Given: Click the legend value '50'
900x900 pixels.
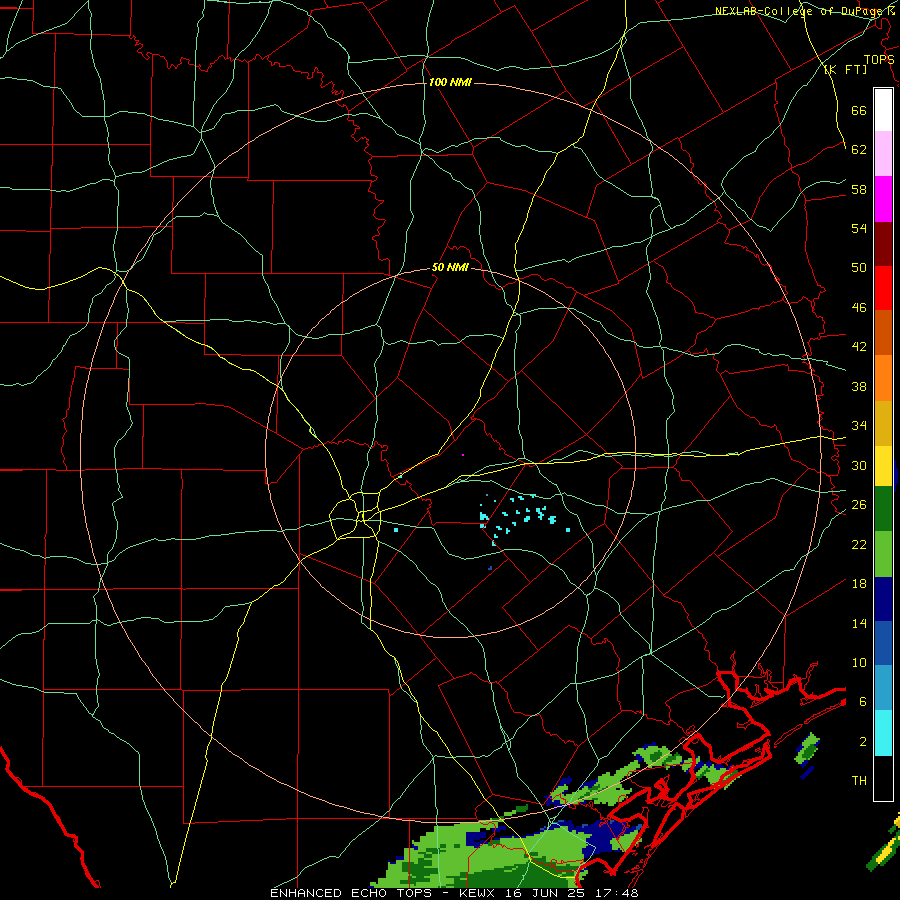Looking at the screenshot, I should coord(859,268).
